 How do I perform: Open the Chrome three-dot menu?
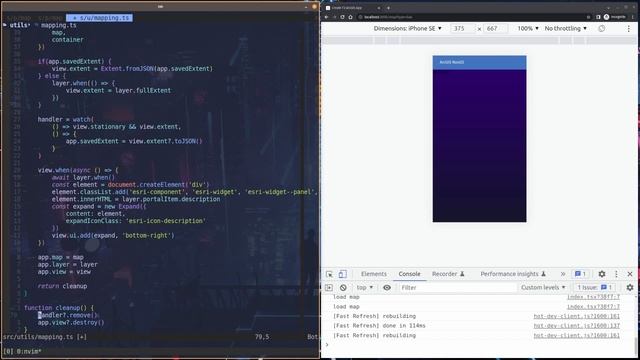point(633,17)
